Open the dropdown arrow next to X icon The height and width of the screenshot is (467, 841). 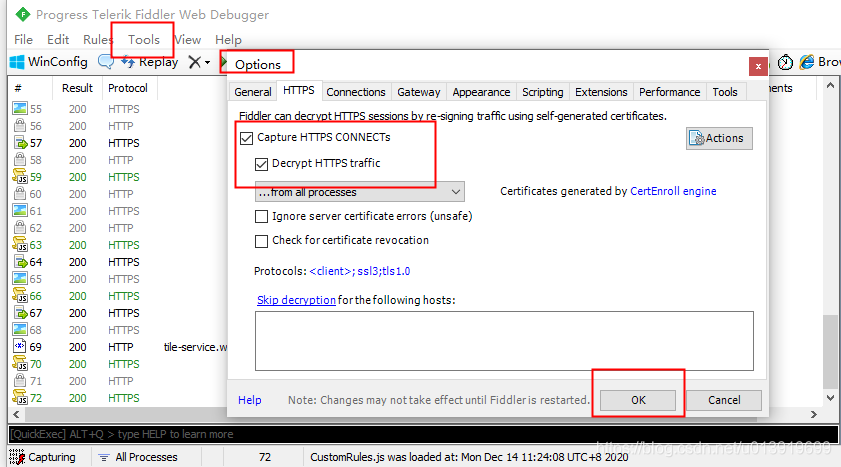(208, 63)
